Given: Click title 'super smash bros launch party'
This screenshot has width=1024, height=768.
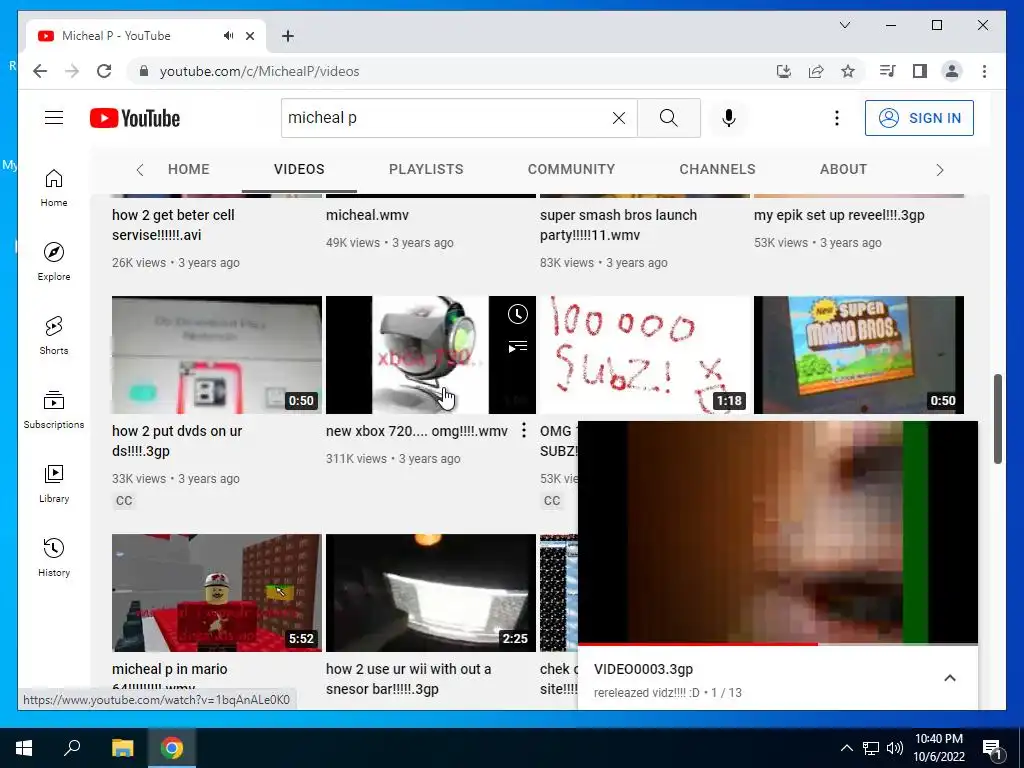Looking at the screenshot, I should point(618,225).
